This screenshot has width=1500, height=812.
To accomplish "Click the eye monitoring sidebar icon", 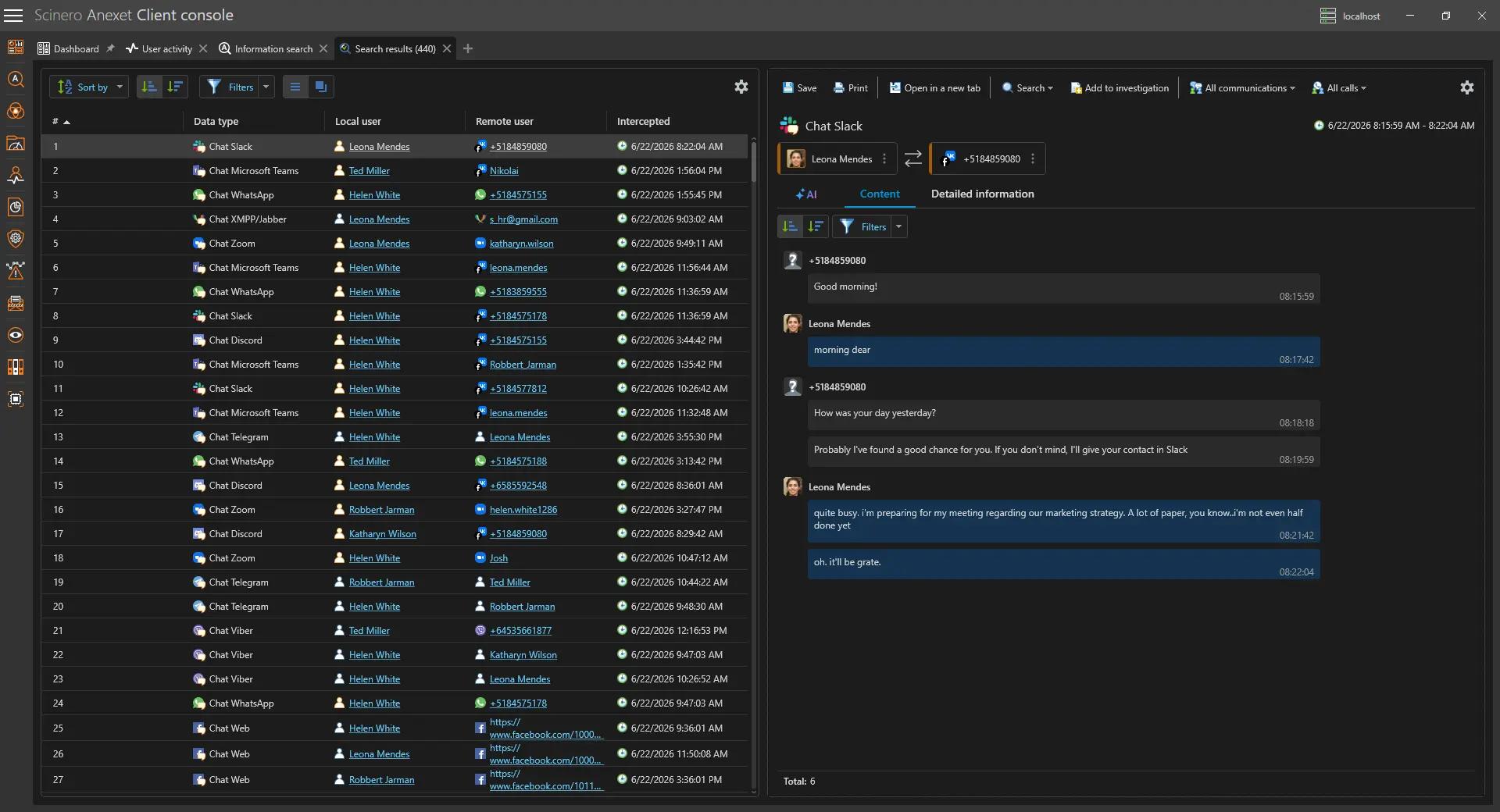I will (x=16, y=335).
